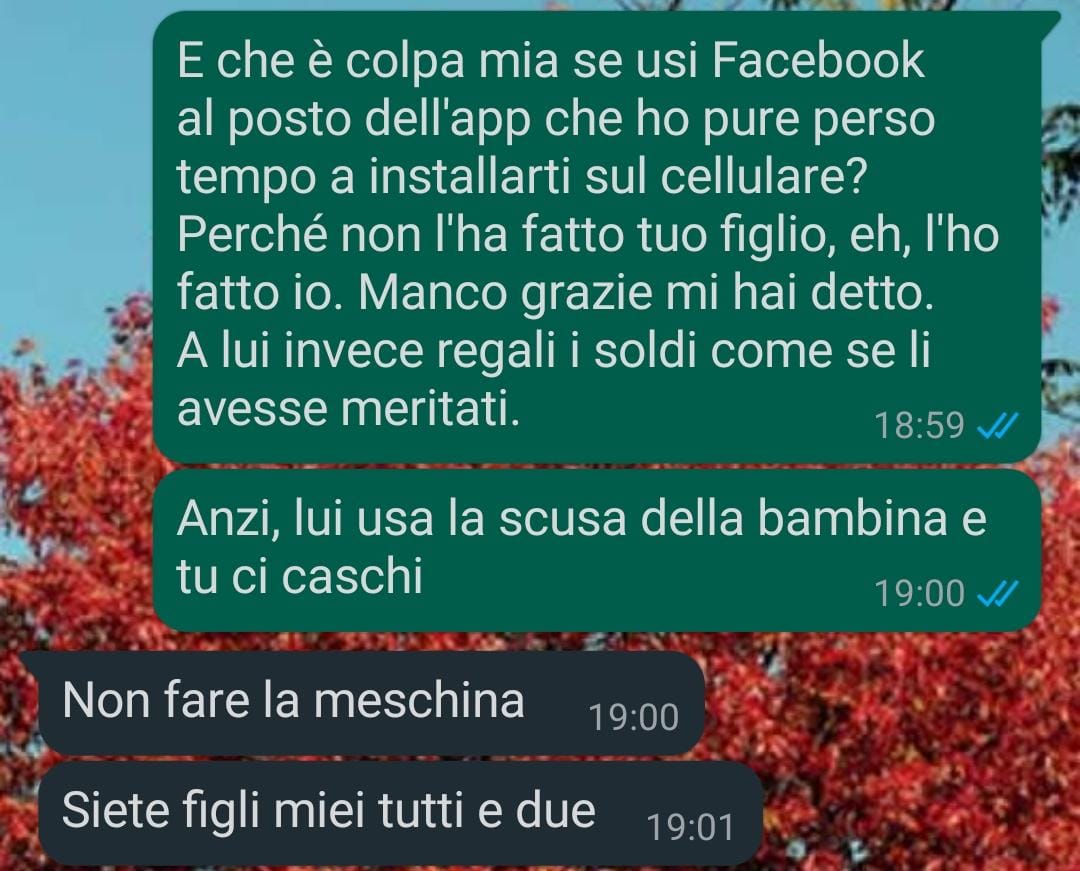Select the message starting 'E che è colpa mia'
Screen dimensions: 1080x871
pos(596,236)
